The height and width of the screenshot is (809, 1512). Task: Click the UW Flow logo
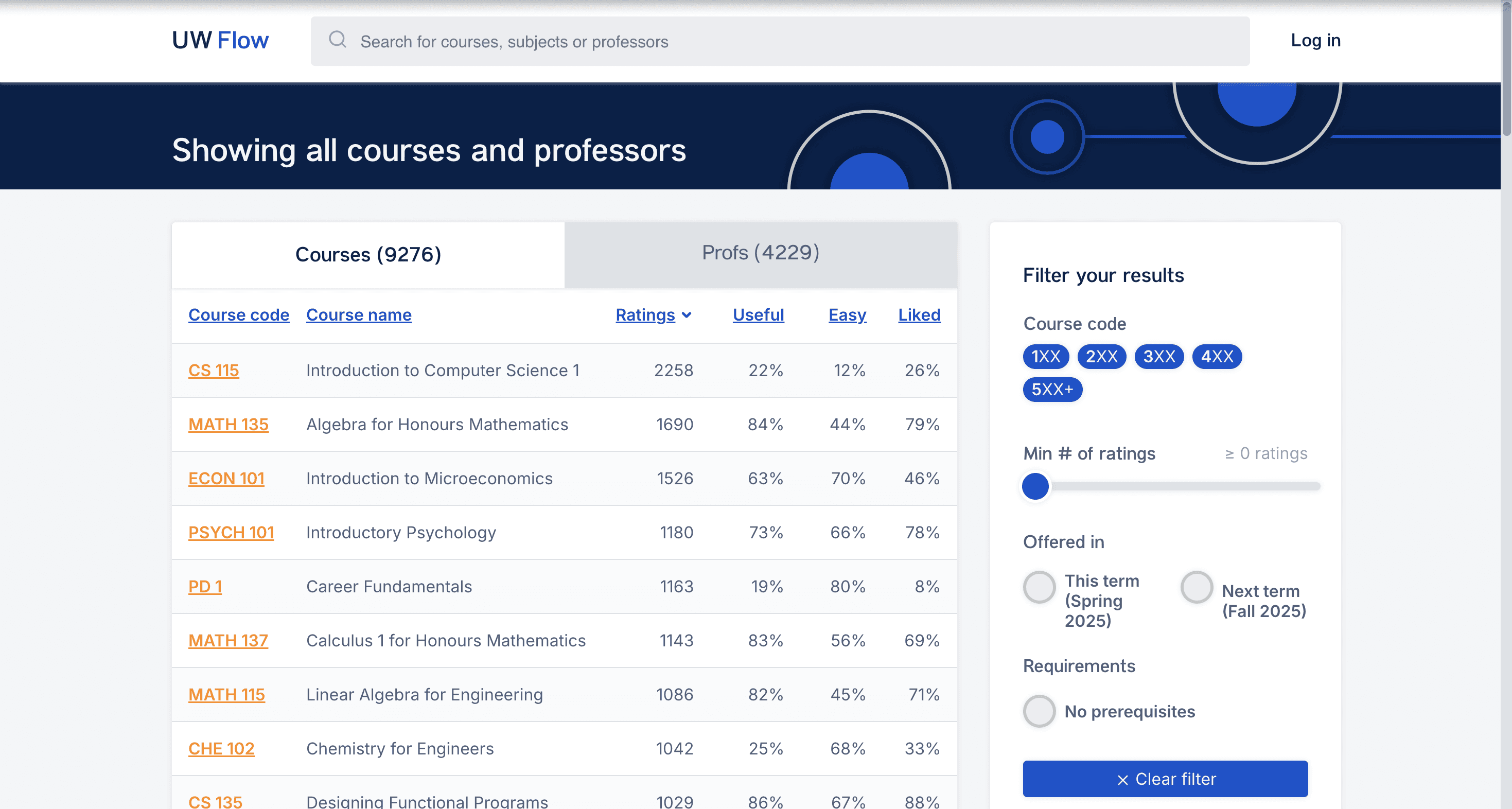point(220,40)
